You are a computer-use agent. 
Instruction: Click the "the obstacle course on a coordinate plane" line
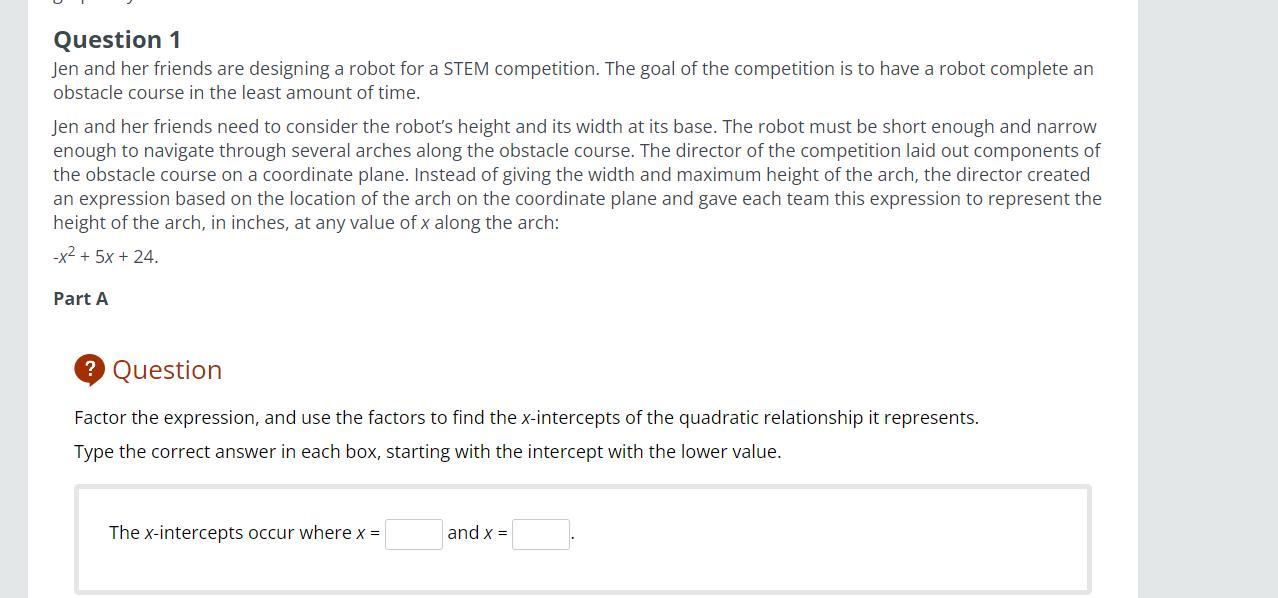230,175
